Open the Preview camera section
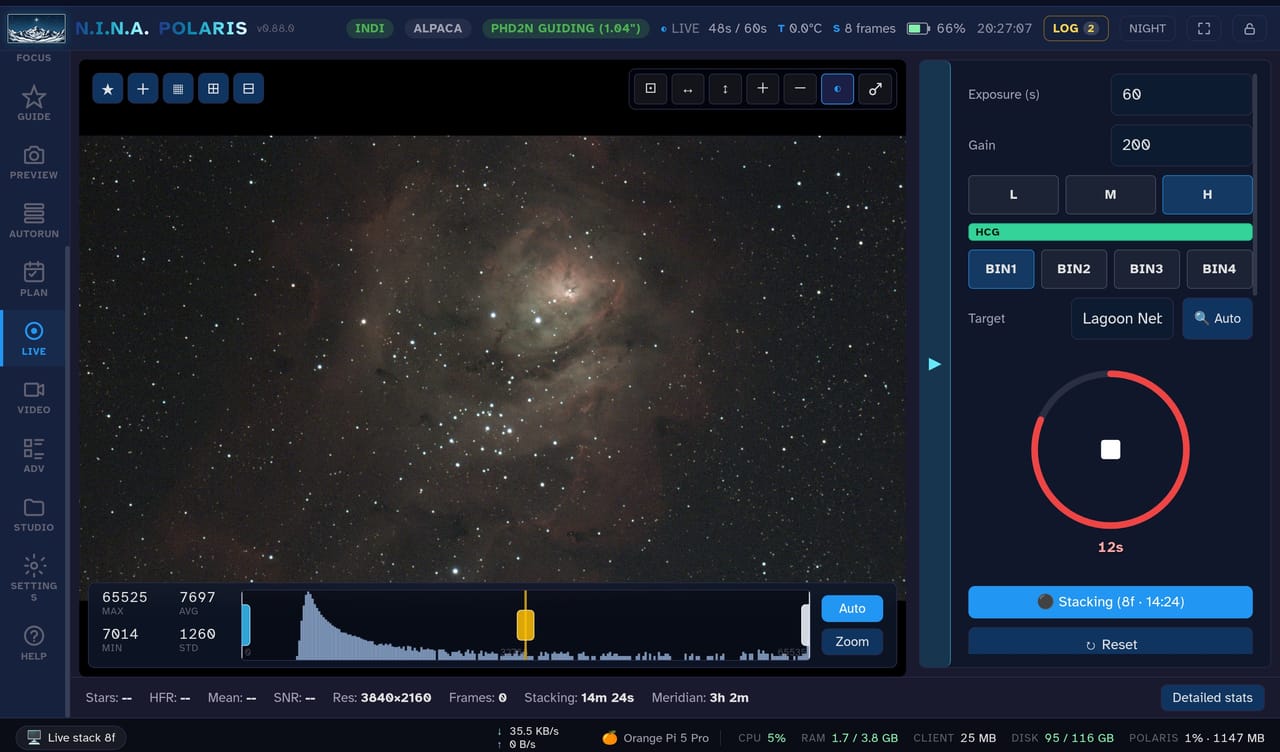1280x752 pixels. (34, 162)
